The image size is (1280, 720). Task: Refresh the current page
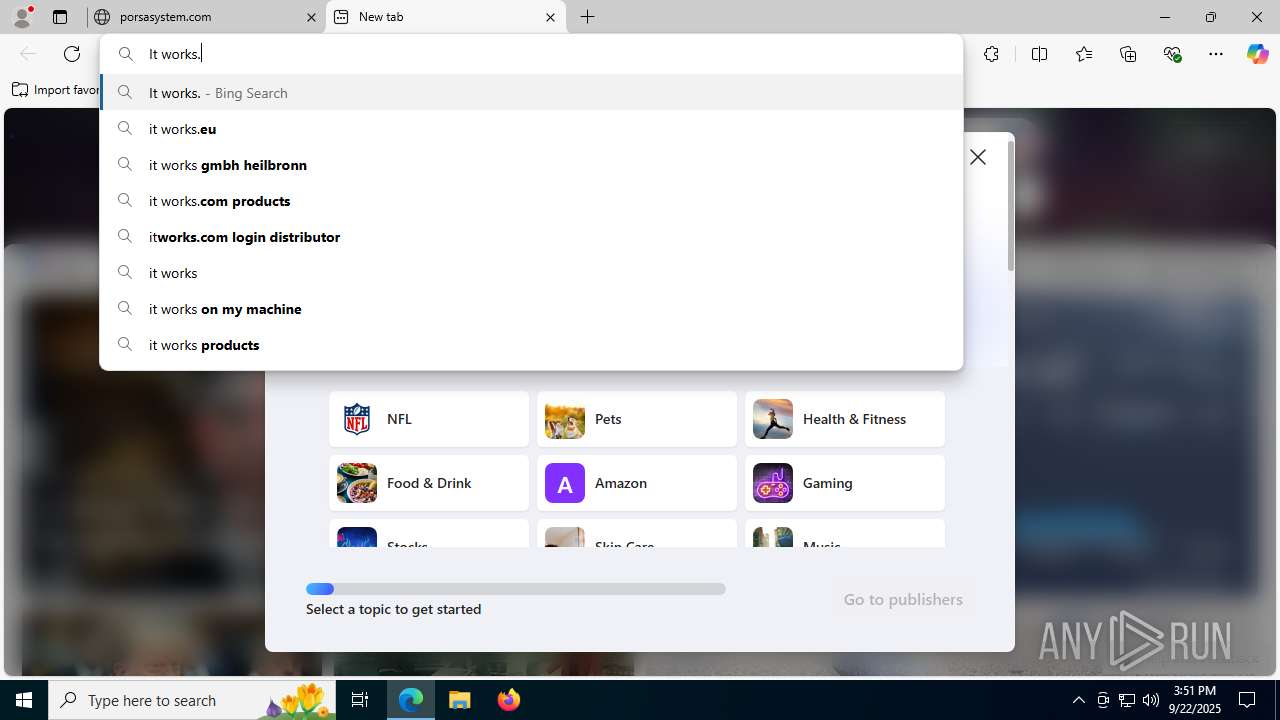tap(72, 54)
